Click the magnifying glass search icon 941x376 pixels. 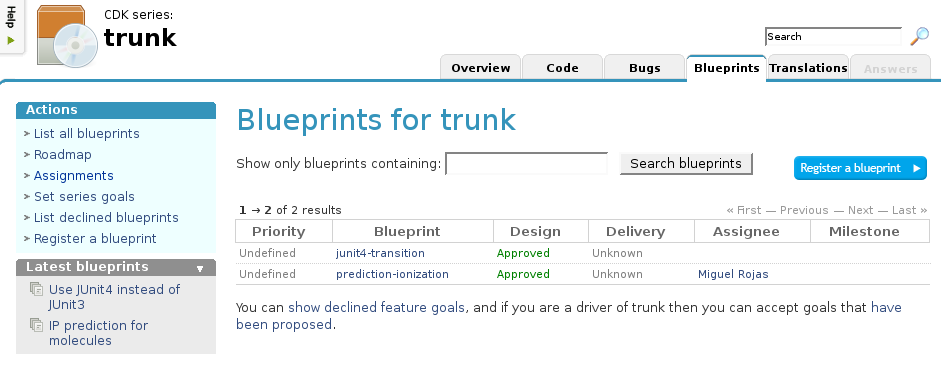coord(919,37)
